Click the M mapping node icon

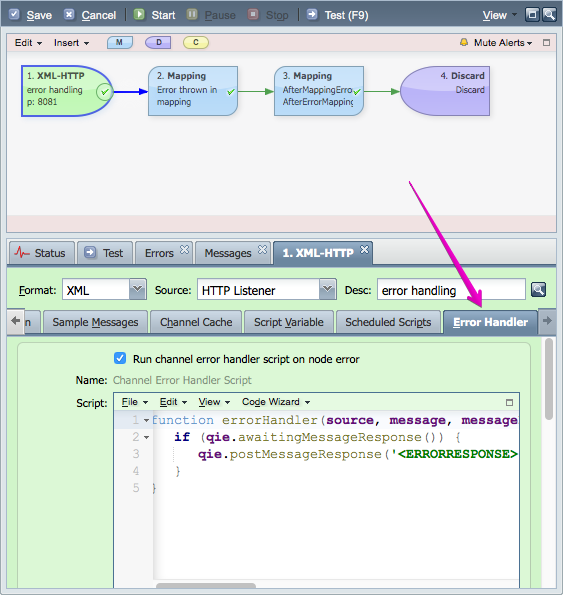pyautogui.click(x=120, y=42)
